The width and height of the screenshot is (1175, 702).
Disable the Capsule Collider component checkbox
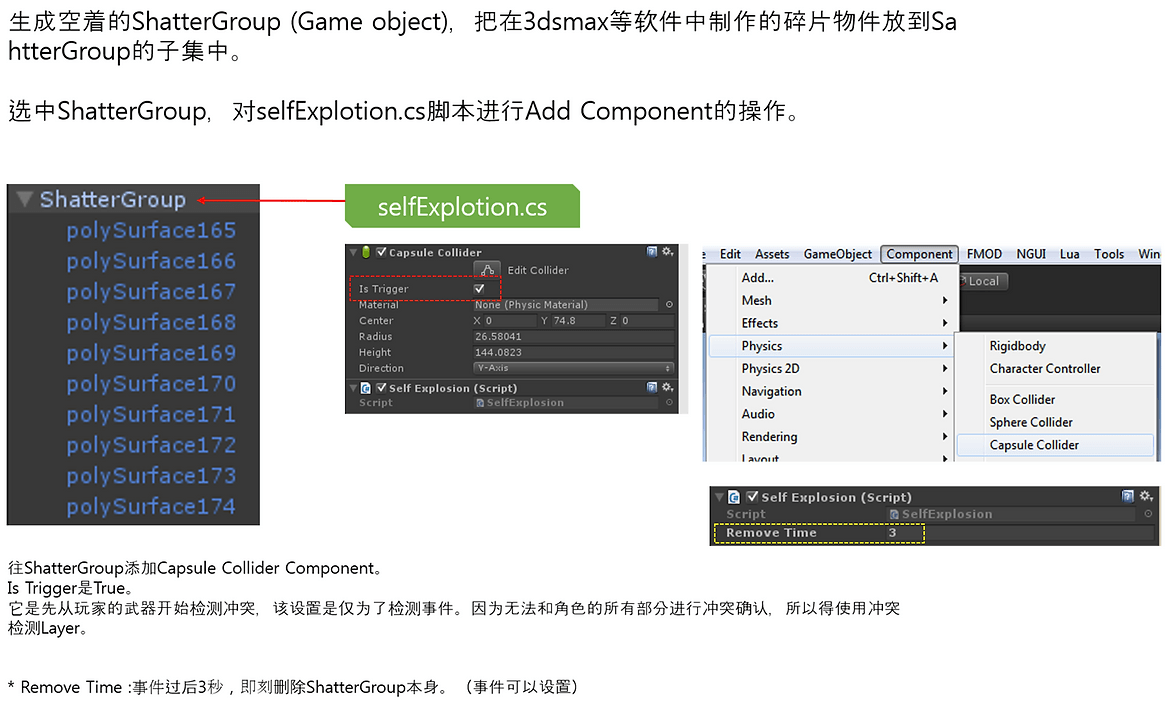coord(381,253)
